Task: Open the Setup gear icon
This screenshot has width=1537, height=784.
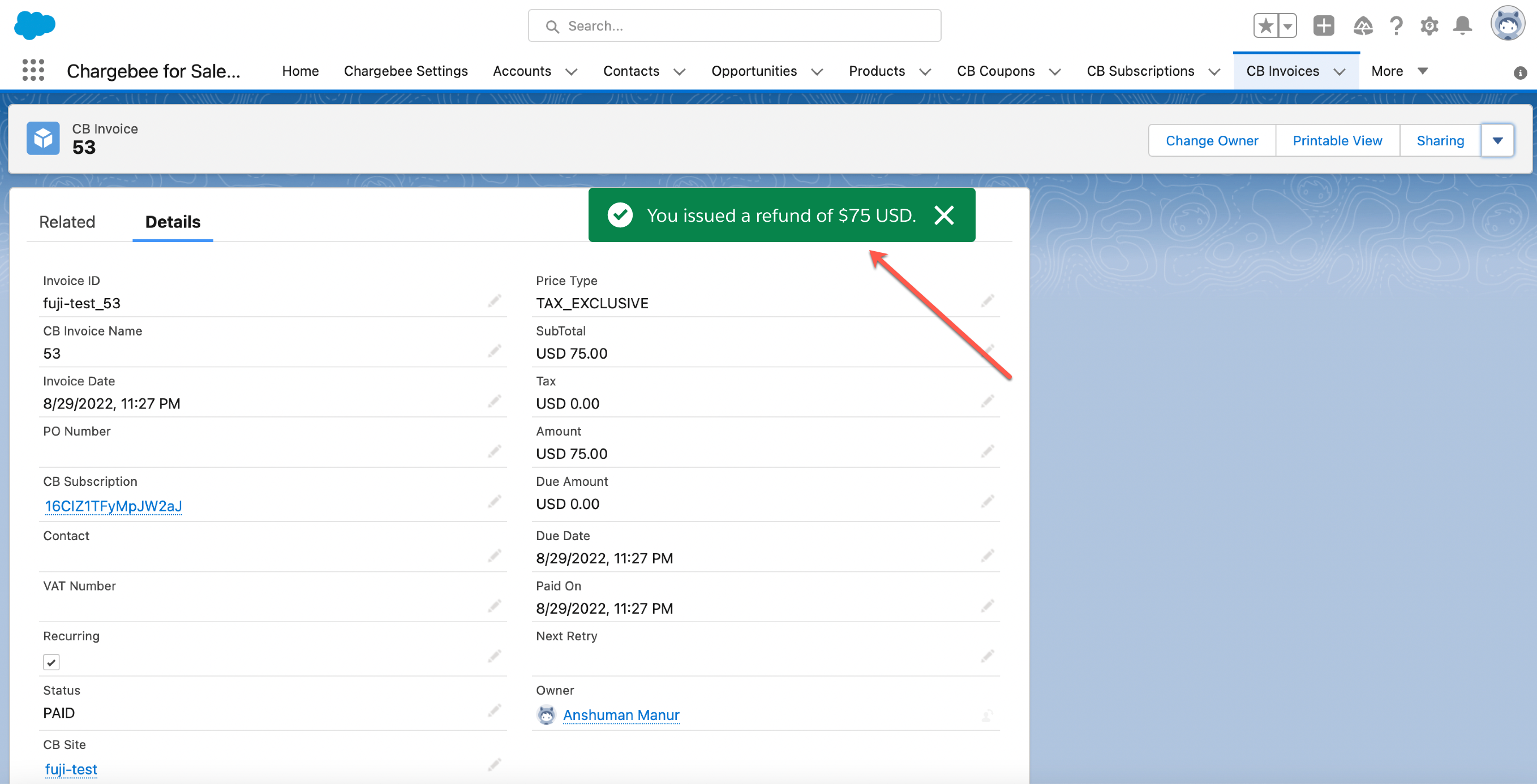Action: [x=1429, y=25]
